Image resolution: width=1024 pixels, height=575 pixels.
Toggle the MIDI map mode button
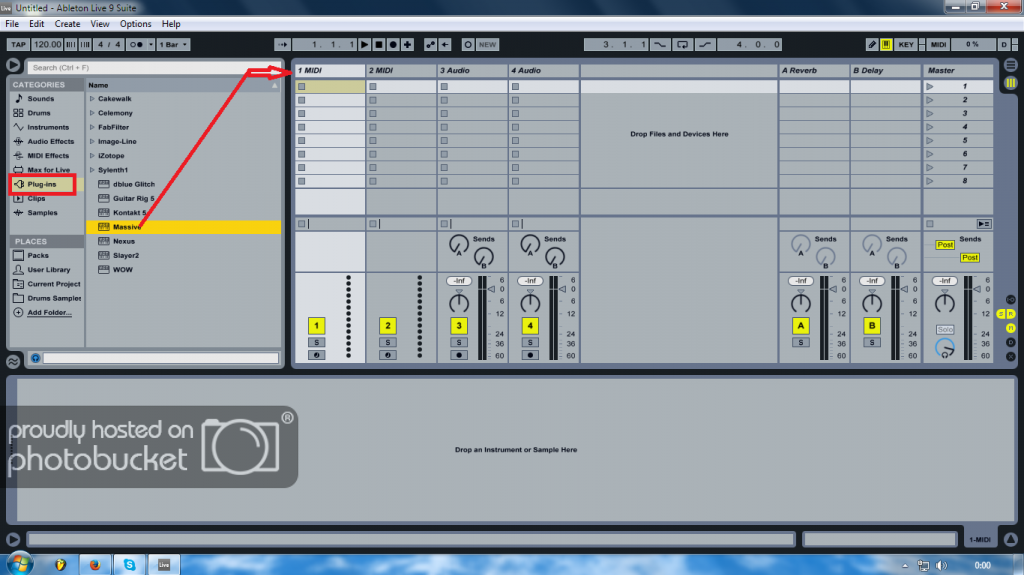point(938,44)
